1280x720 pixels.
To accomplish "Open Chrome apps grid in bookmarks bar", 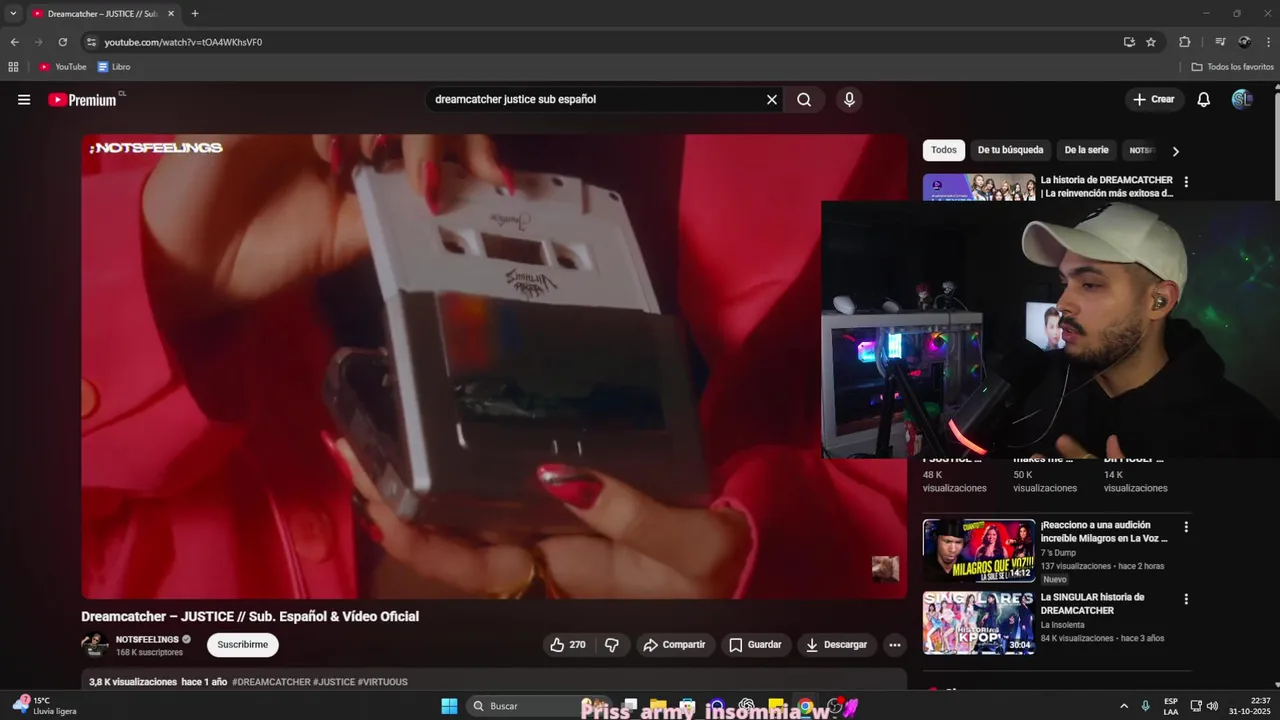I will [x=13, y=67].
